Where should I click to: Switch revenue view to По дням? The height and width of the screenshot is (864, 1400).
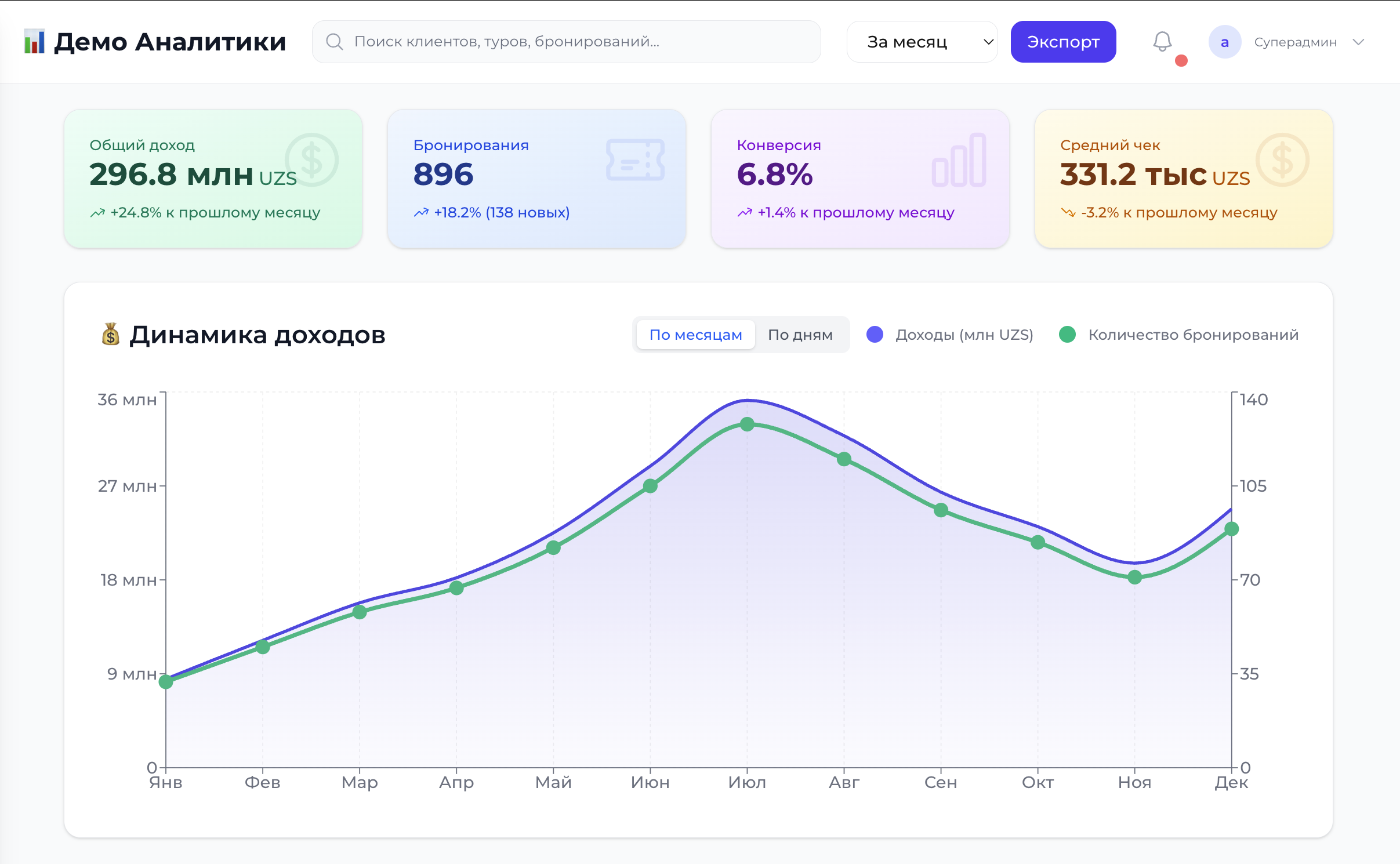800,335
